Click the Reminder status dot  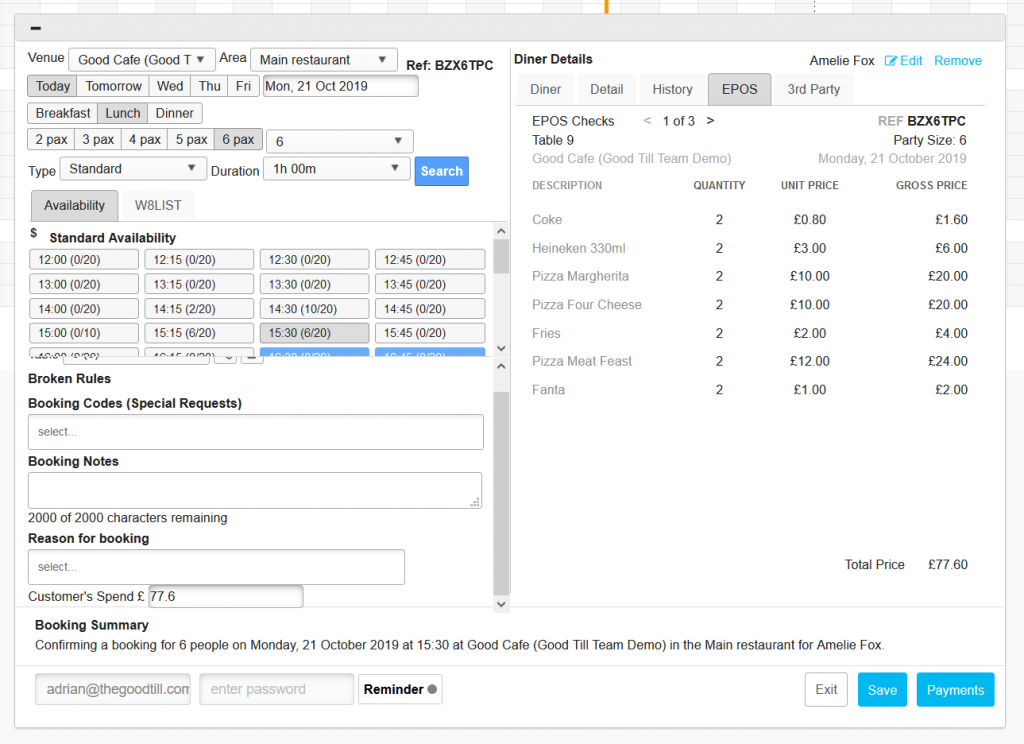[x=432, y=689]
